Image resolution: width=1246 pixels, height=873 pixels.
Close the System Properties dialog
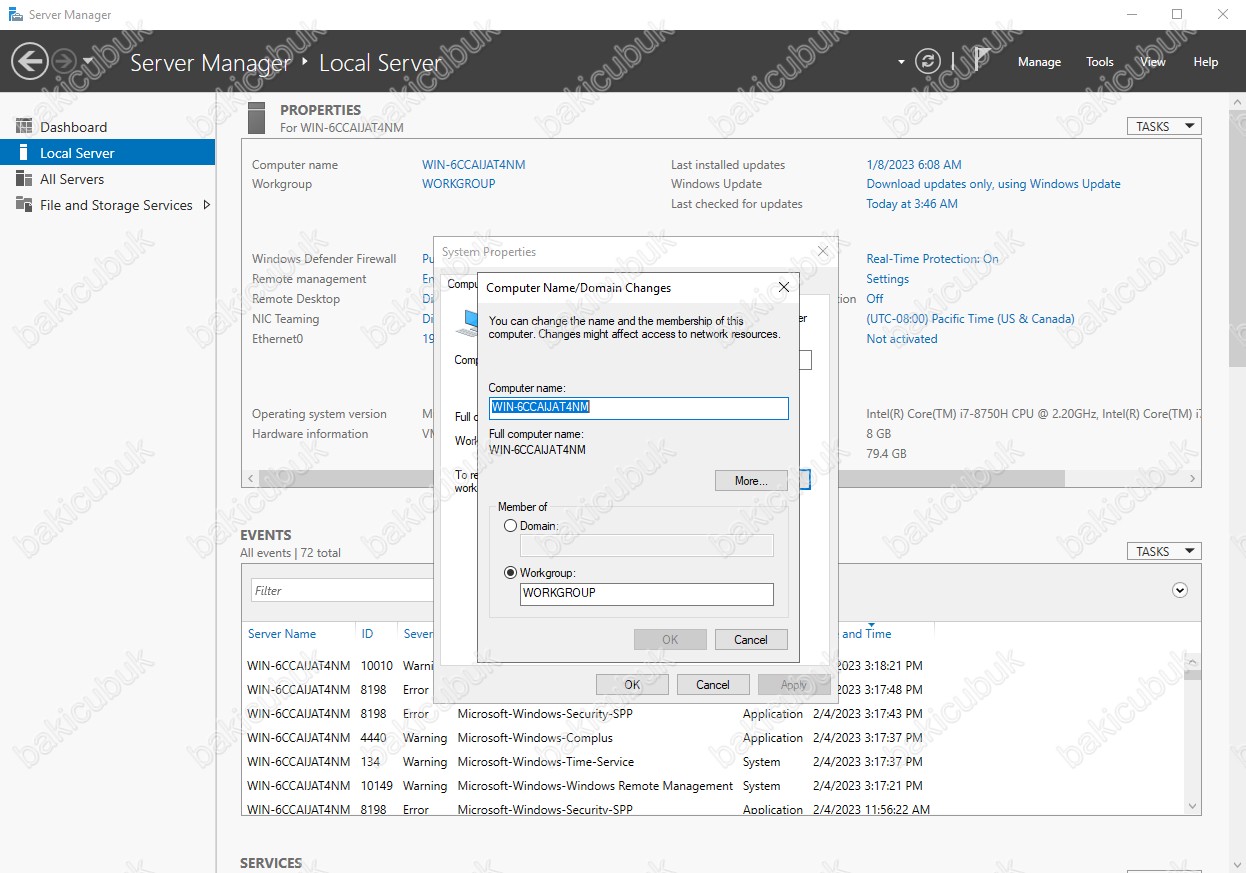[823, 251]
